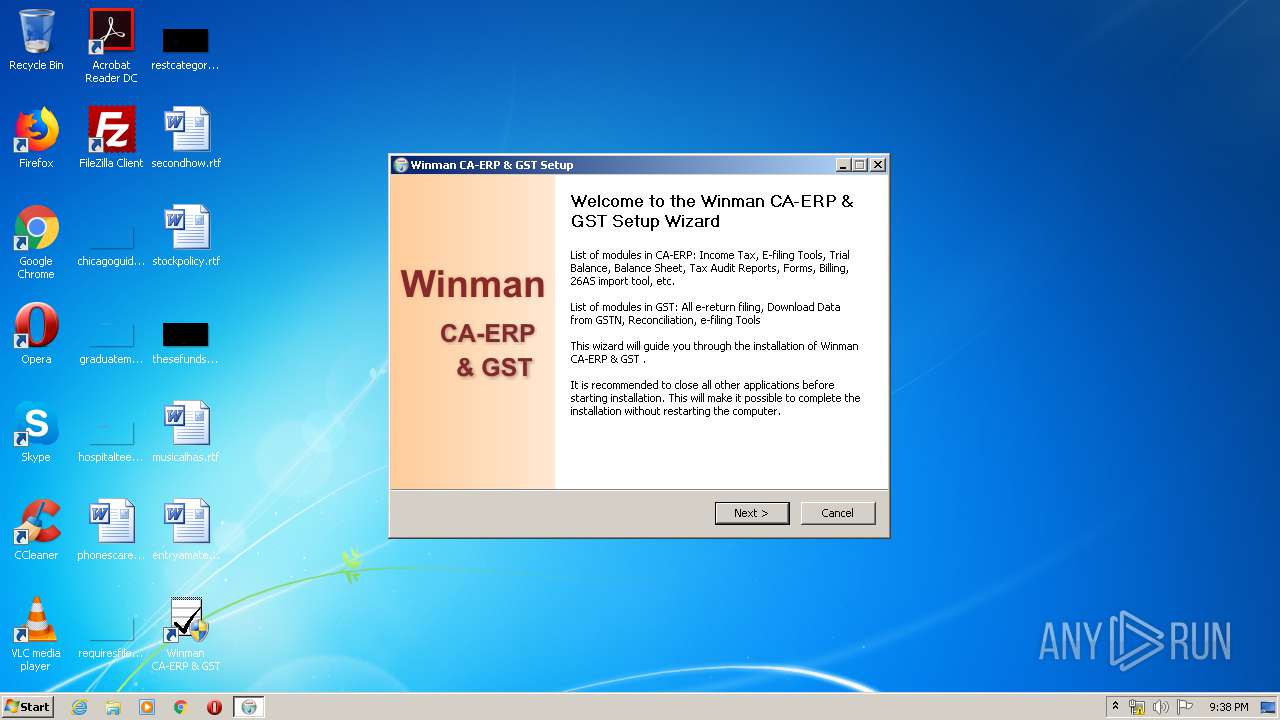Select the stockpolicy.rtf document icon

point(186,236)
